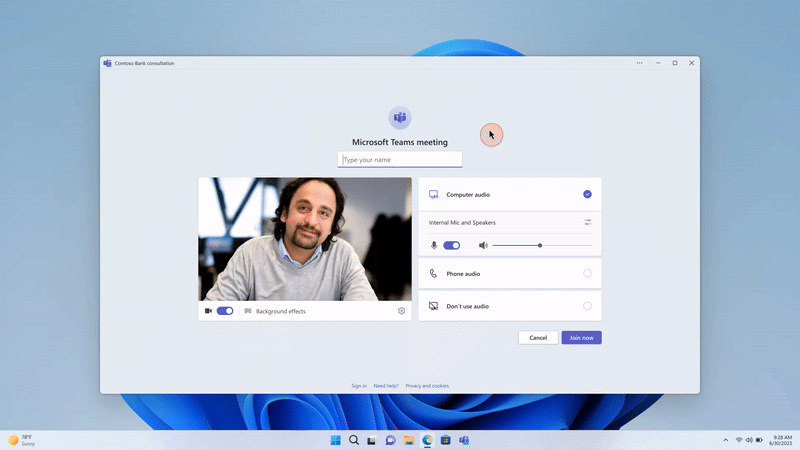Viewport: 800px width, 450px height.
Task: Click the Join now button
Action: pyautogui.click(x=582, y=338)
